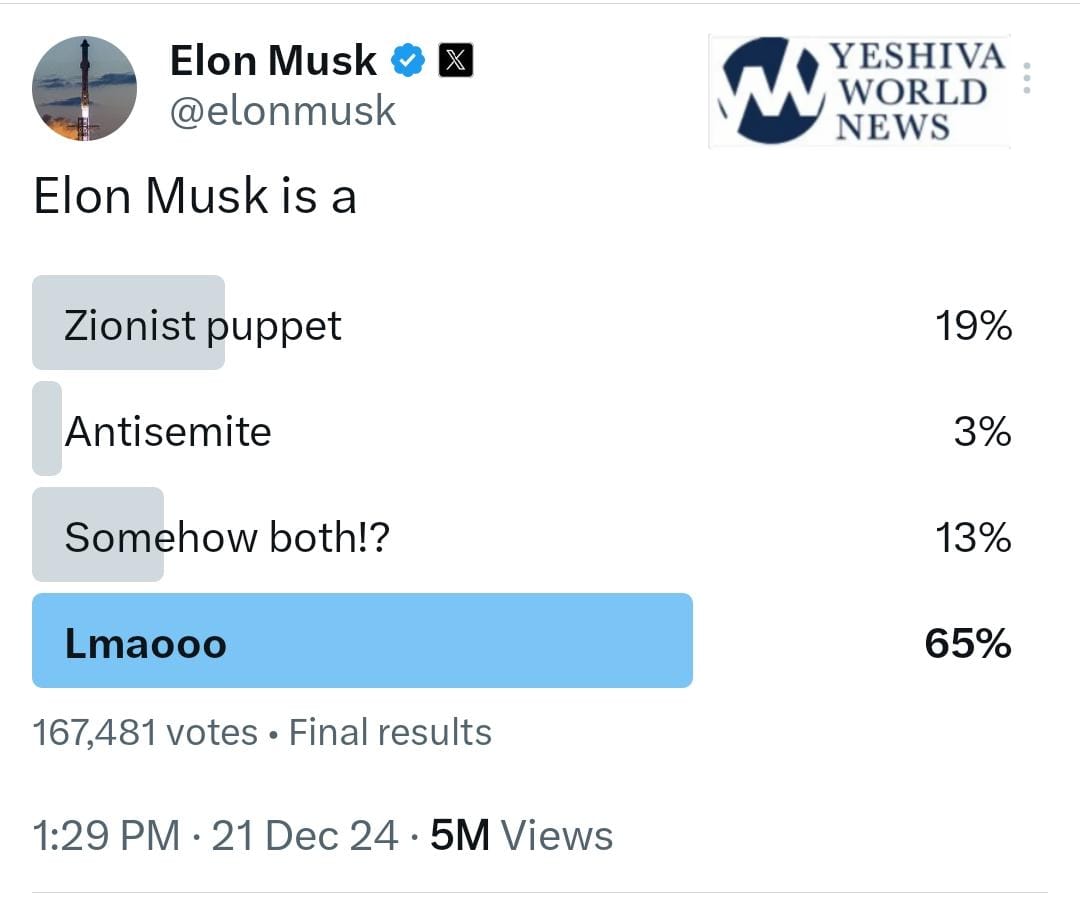Screen dimensions: 1080x899
Task: Open Elon Musk's rocket profile picture
Action: point(84,88)
